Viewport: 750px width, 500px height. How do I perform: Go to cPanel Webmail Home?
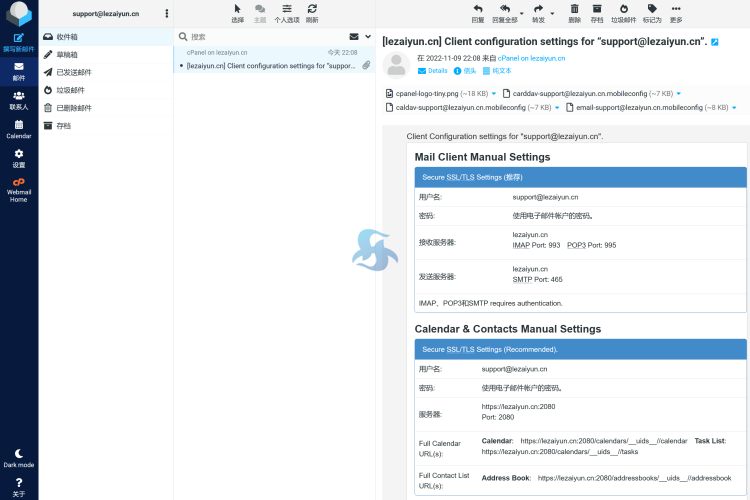[x=19, y=188]
